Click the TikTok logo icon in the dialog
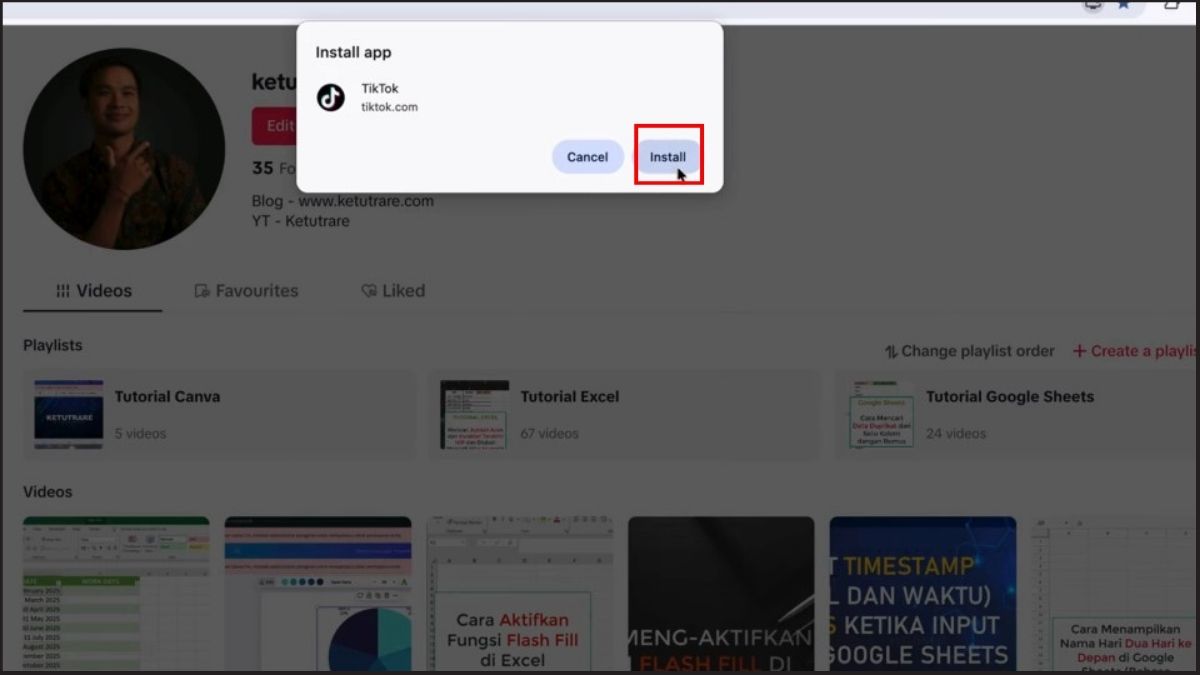This screenshot has height=675, width=1200. [331, 97]
